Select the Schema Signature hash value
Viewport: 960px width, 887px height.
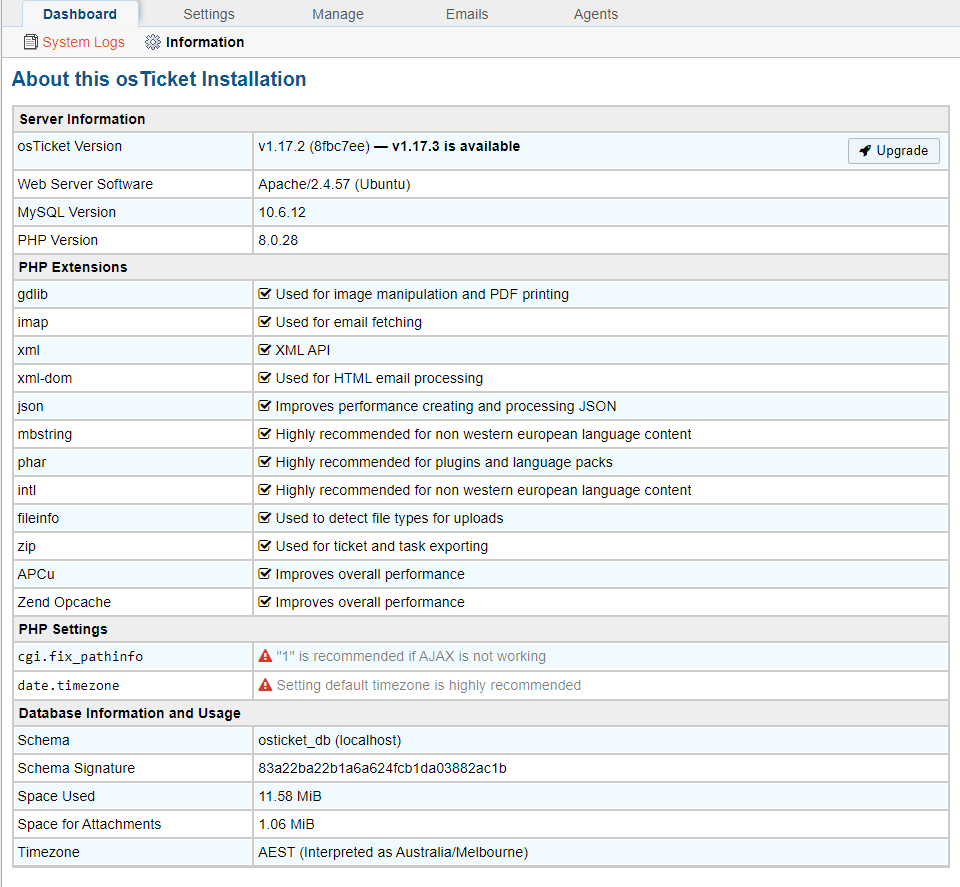click(x=382, y=768)
